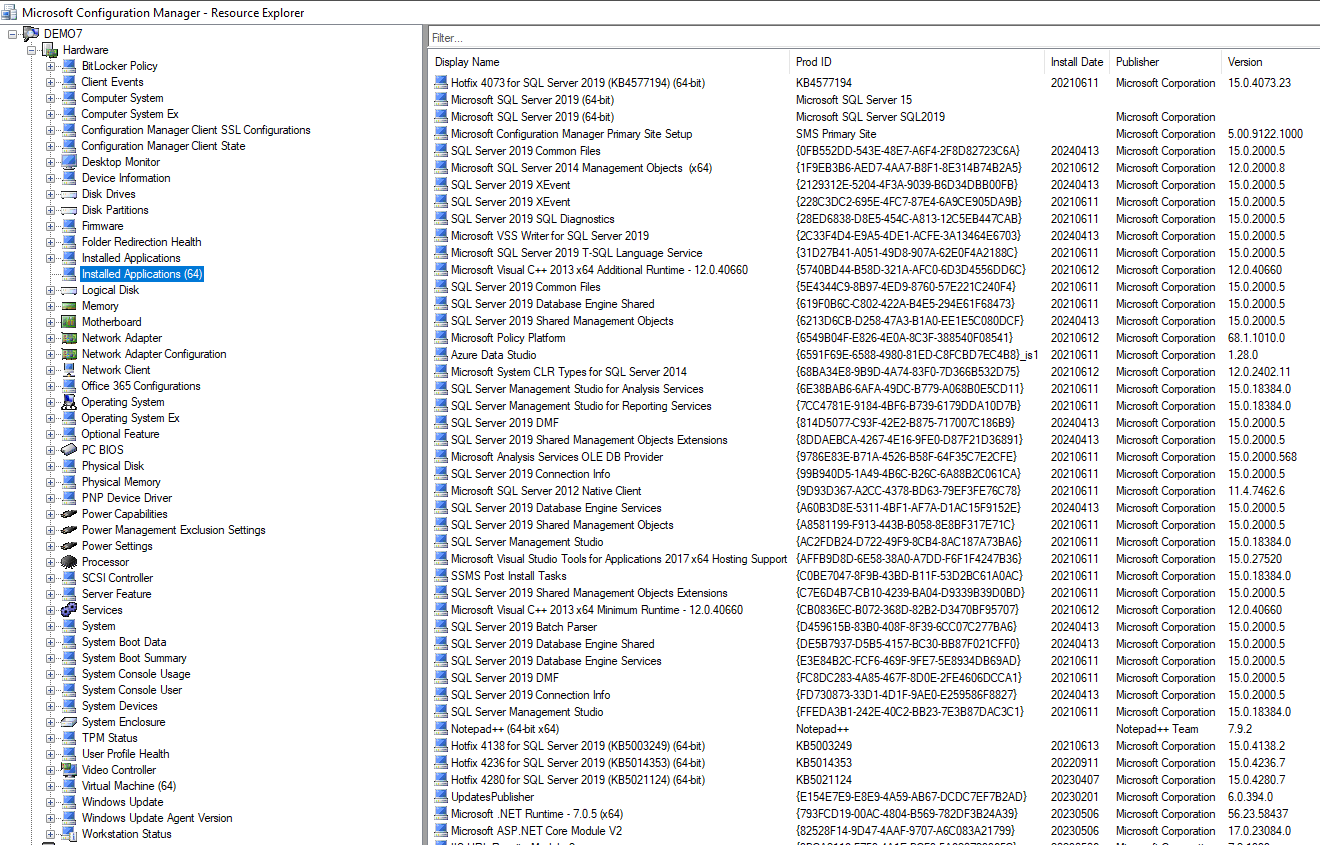Image resolution: width=1320 pixels, height=845 pixels.
Task: Expand the Firmware node
Action: pos(51,226)
